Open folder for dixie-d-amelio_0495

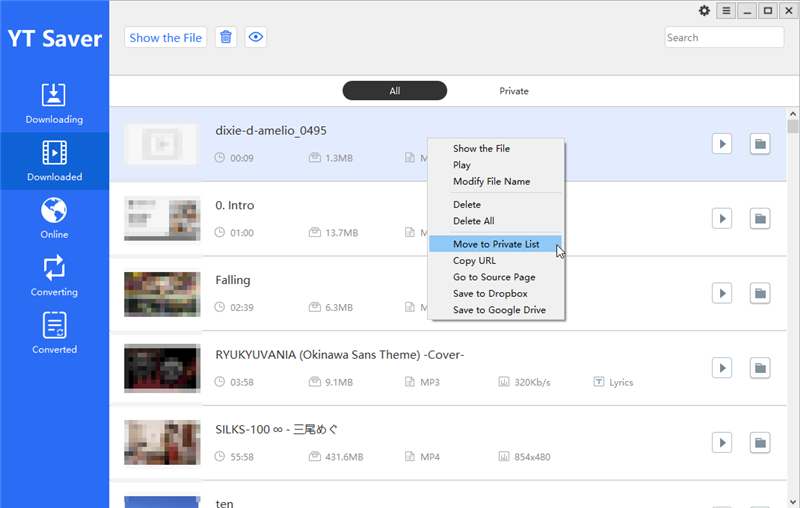[760, 144]
